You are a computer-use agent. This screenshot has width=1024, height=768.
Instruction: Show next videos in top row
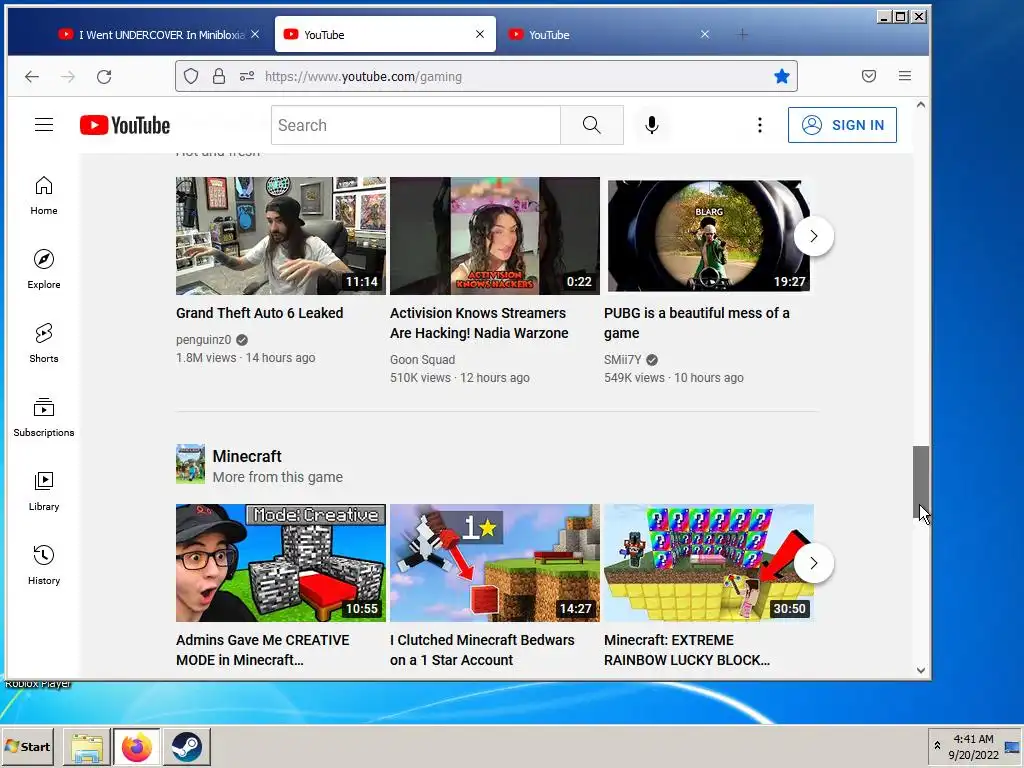click(813, 236)
